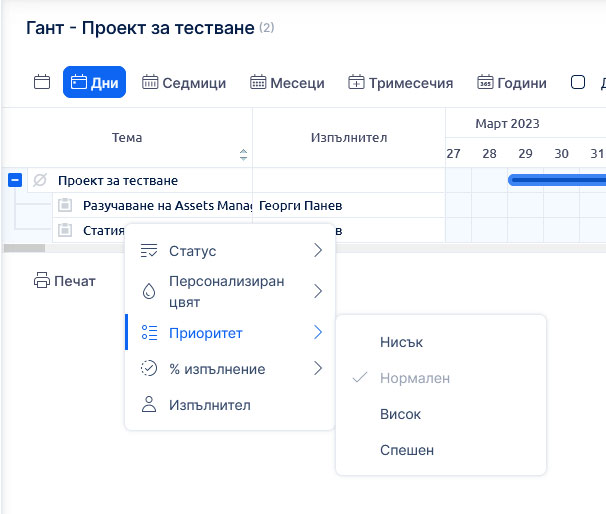Viewport: 606px width, 514px height.
Task: Click the color drop icon
Action: pyautogui.click(x=149, y=291)
